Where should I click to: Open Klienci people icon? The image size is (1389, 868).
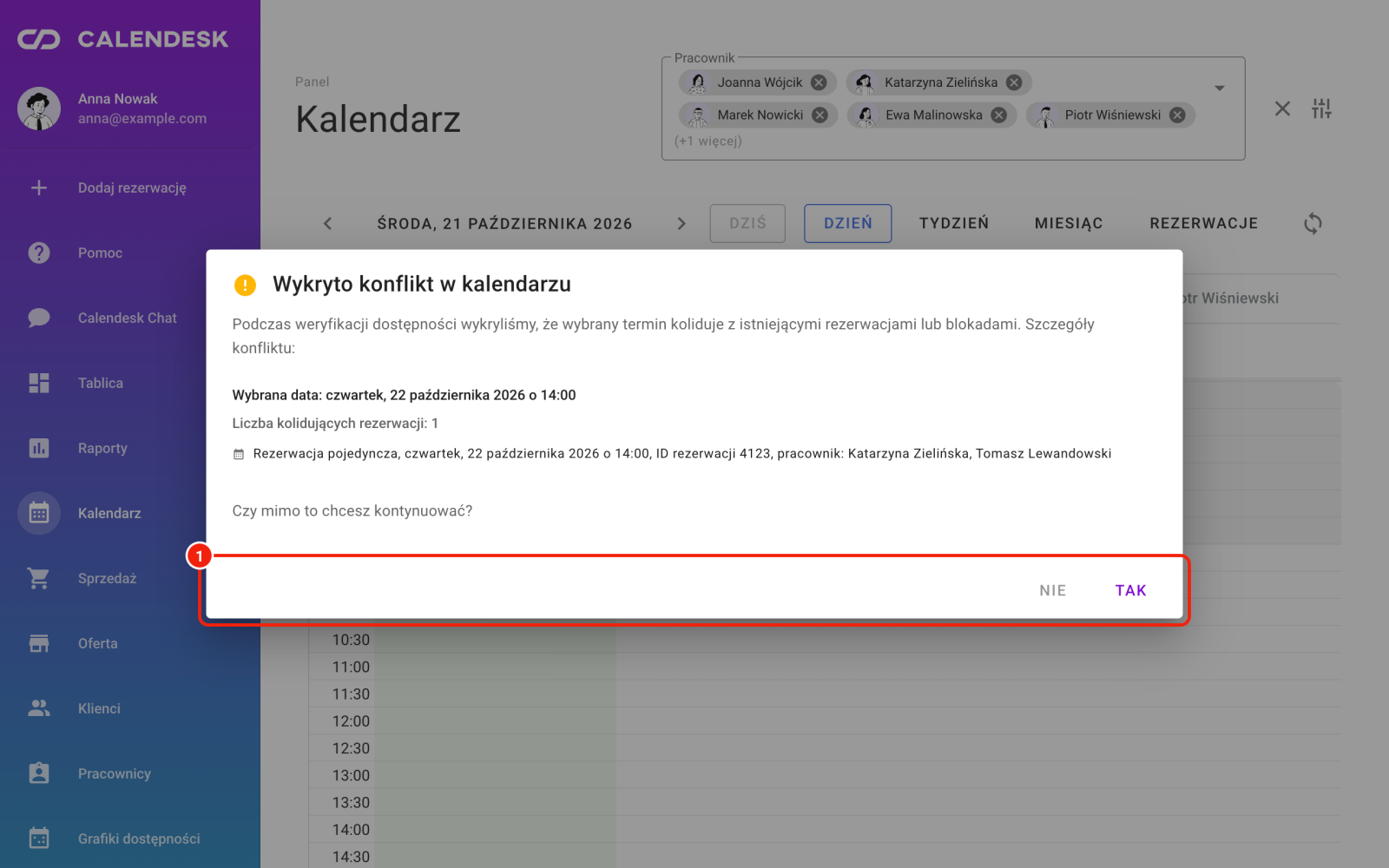[x=39, y=708]
